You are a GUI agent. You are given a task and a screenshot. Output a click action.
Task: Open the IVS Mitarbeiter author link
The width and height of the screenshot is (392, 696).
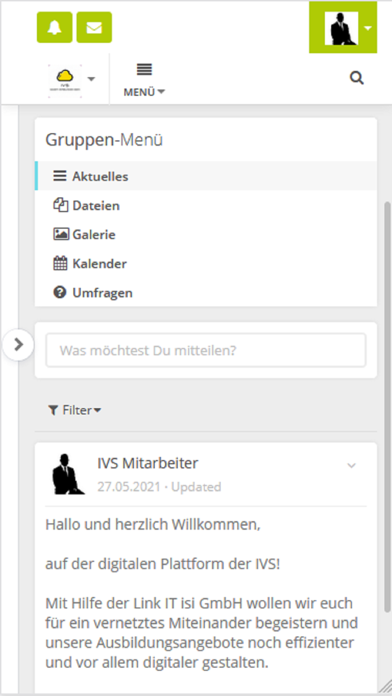click(x=148, y=463)
